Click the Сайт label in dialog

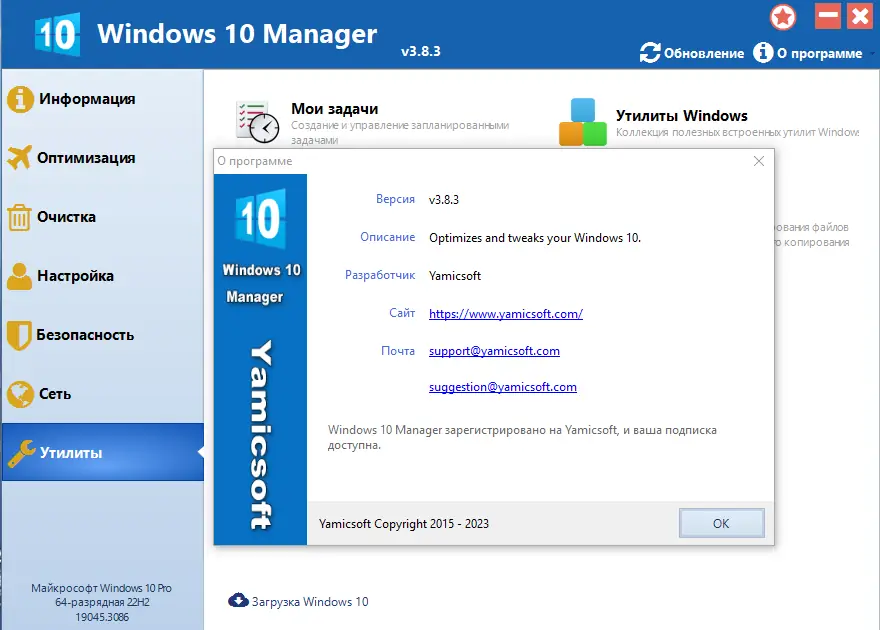tap(402, 312)
